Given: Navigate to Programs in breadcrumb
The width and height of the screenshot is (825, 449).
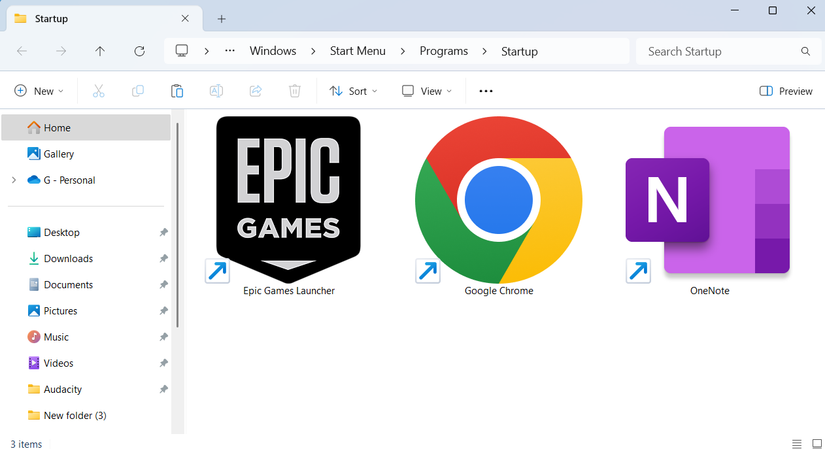Looking at the screenshot, I should [x=444, y=51].
